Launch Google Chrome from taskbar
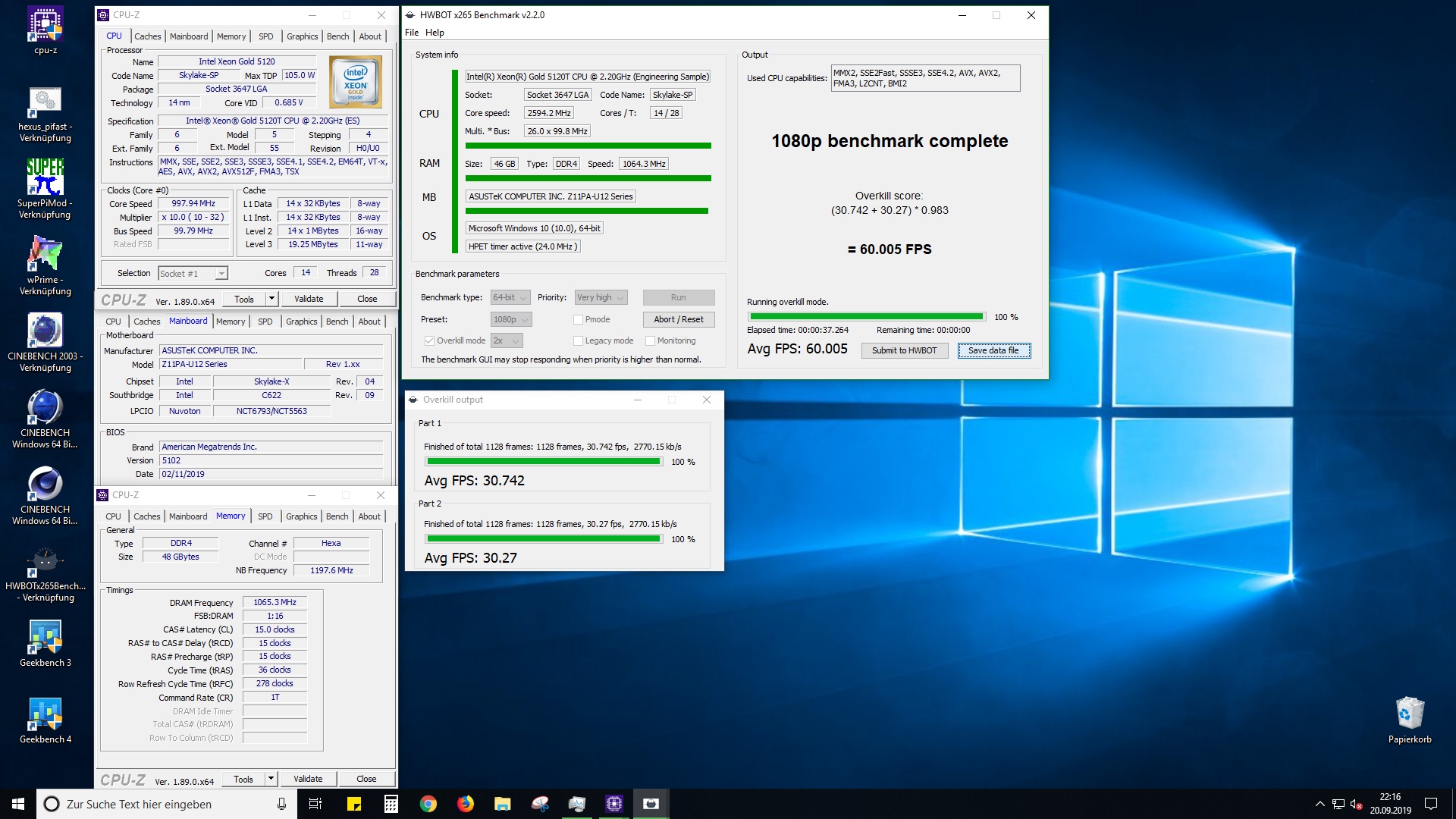1456x819 pixels. coord(428,804)
